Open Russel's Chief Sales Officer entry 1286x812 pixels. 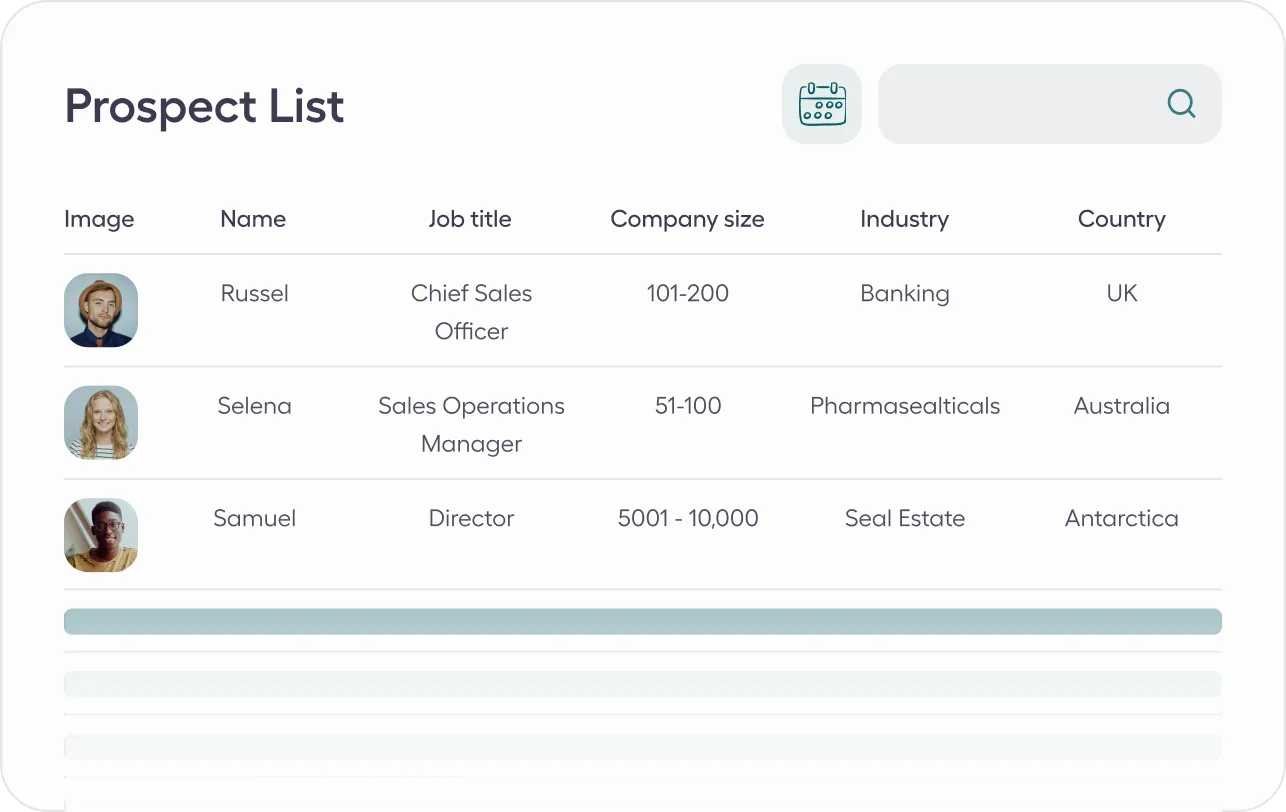tap(470, 311)
